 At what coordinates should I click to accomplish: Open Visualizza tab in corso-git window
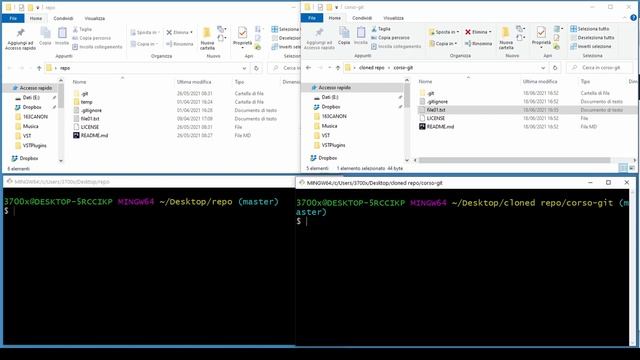tap(393, 18)
